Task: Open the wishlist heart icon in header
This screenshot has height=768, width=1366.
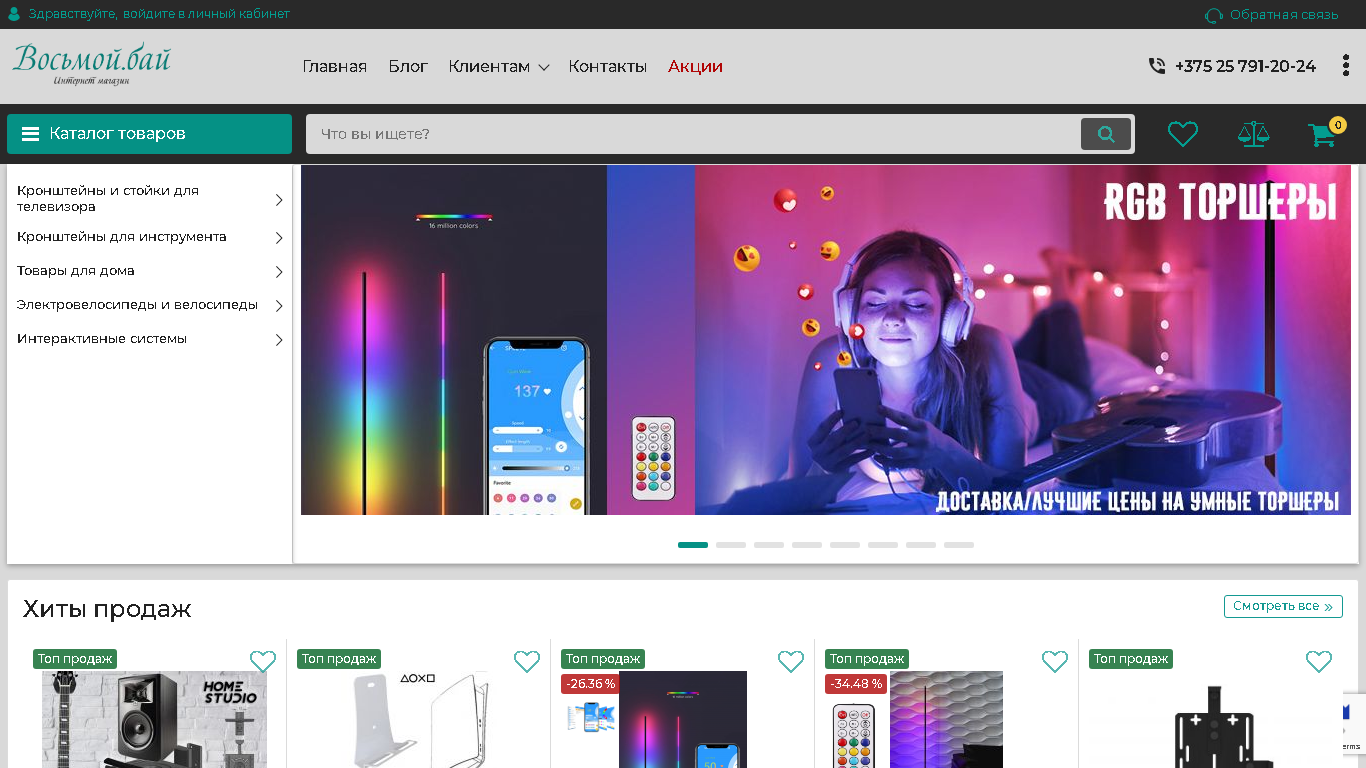Action: point(1183,134)
